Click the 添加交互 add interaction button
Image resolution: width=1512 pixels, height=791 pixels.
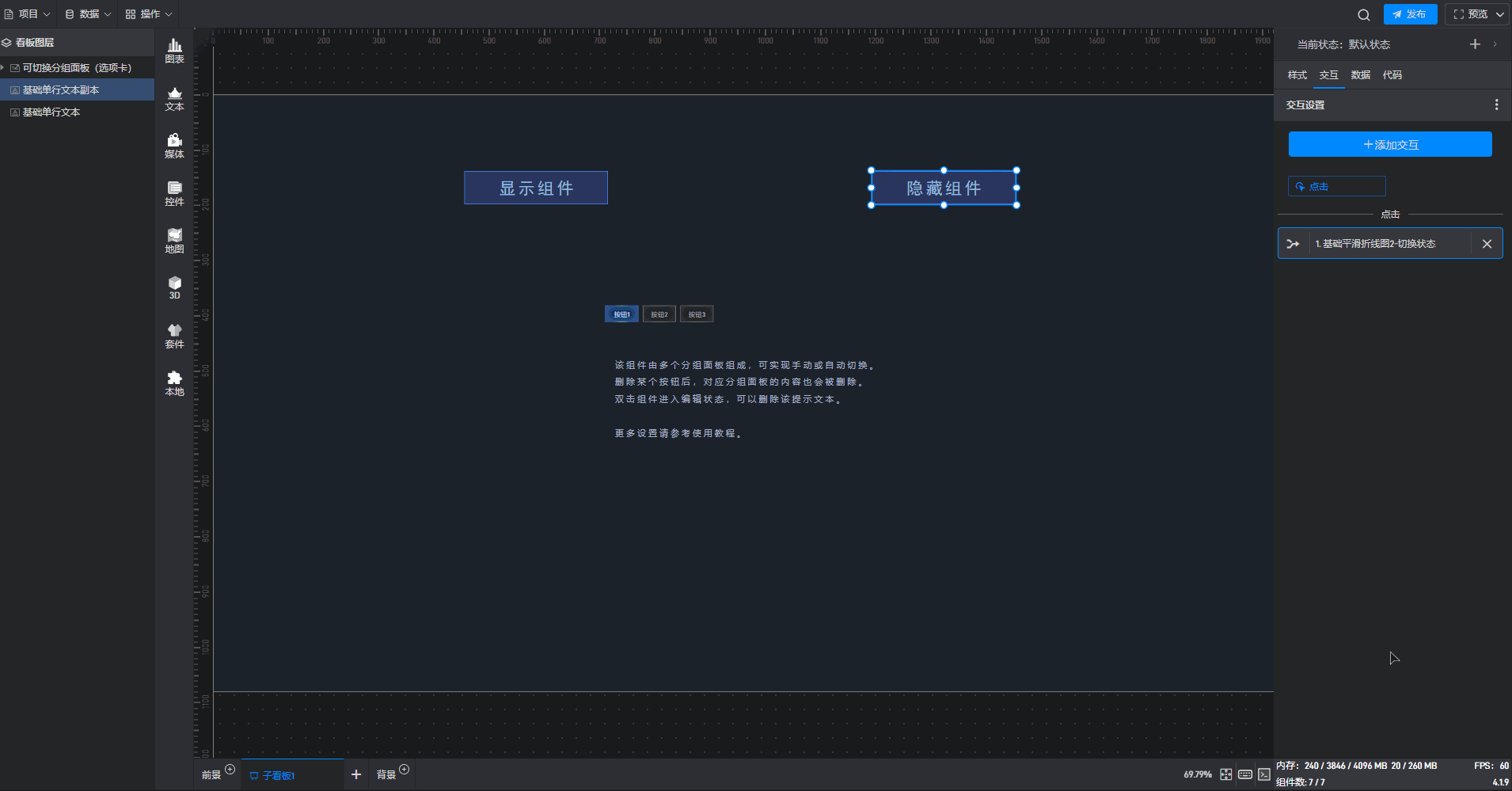(x=1390, y=145)
